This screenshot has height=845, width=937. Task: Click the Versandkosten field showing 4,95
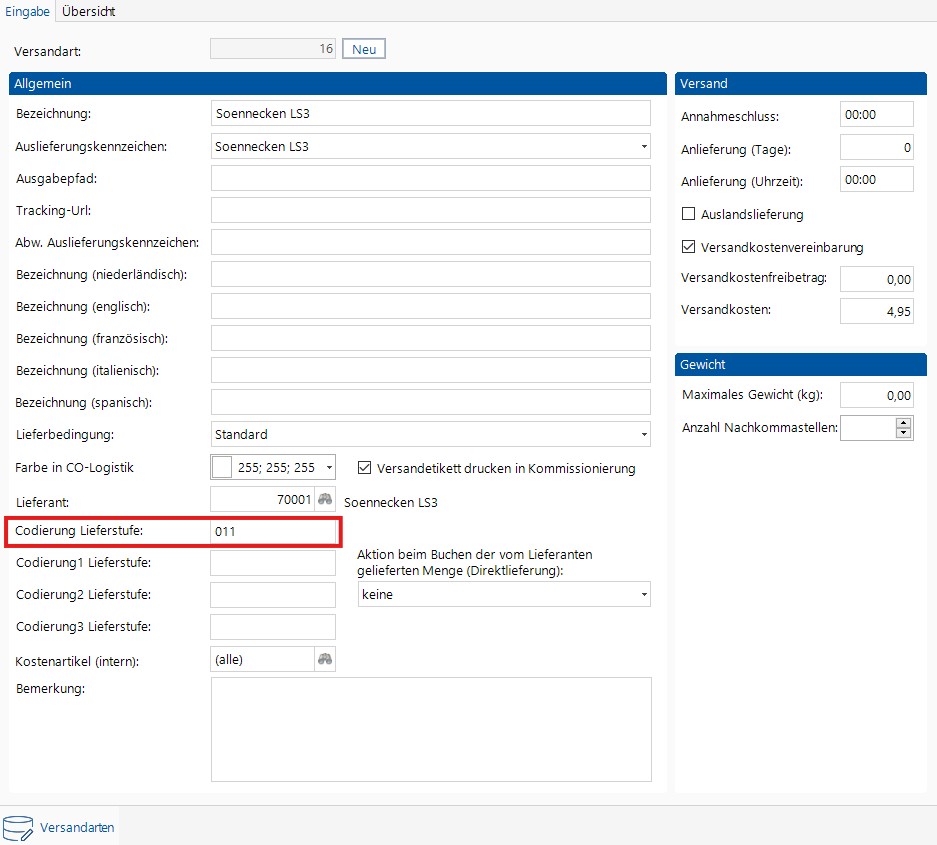[877, 311]
